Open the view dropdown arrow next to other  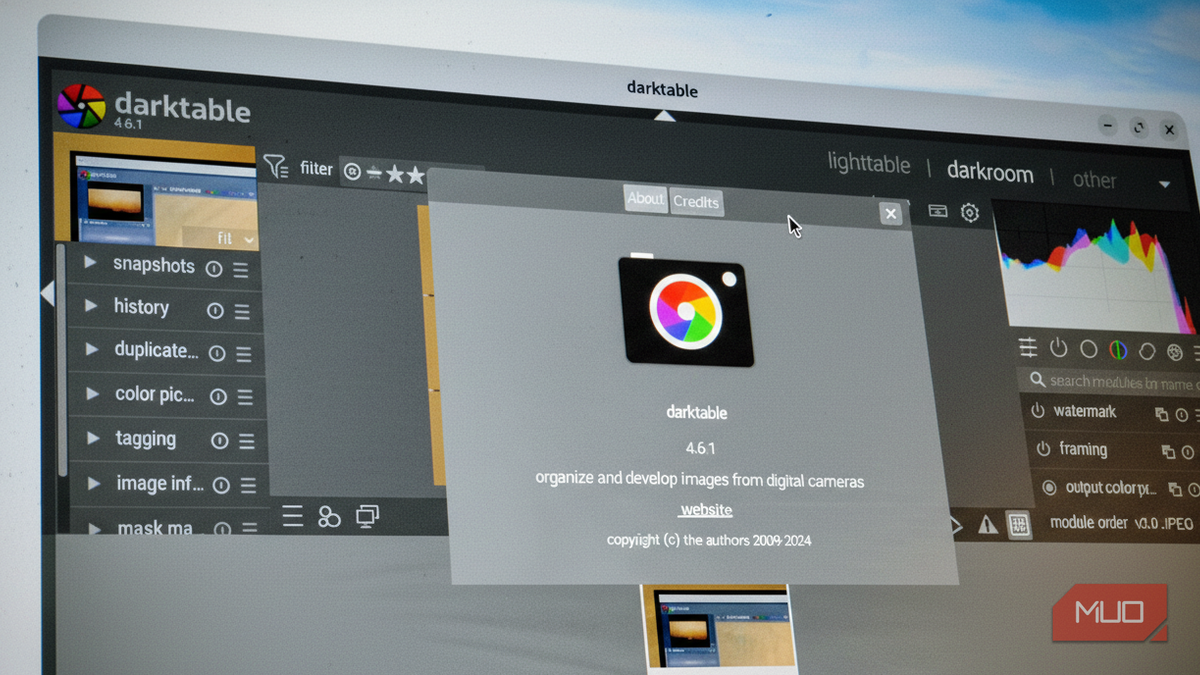1164,185
